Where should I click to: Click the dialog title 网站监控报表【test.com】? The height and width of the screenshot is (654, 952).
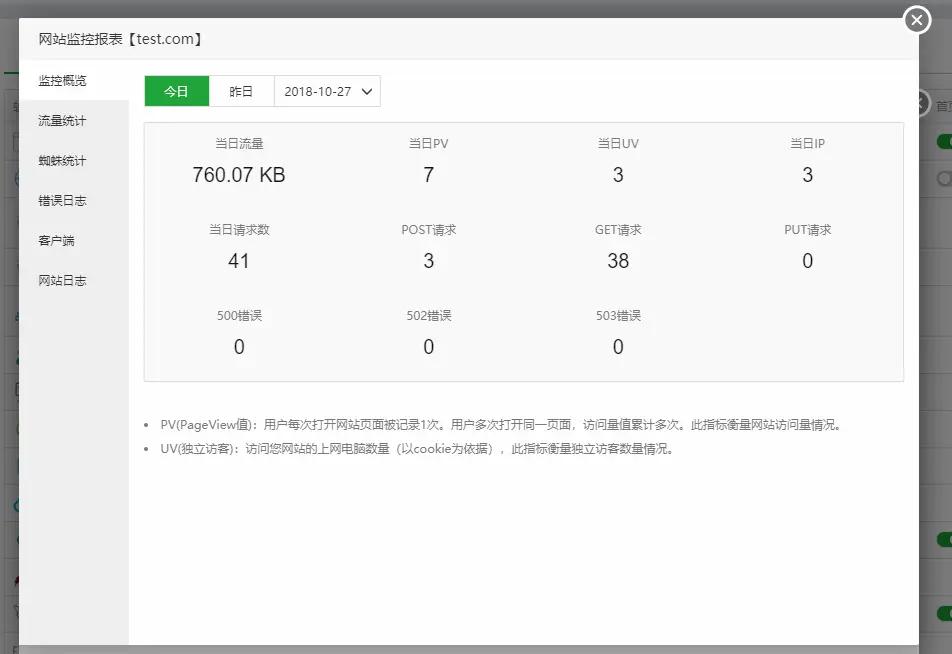(120, 40)
